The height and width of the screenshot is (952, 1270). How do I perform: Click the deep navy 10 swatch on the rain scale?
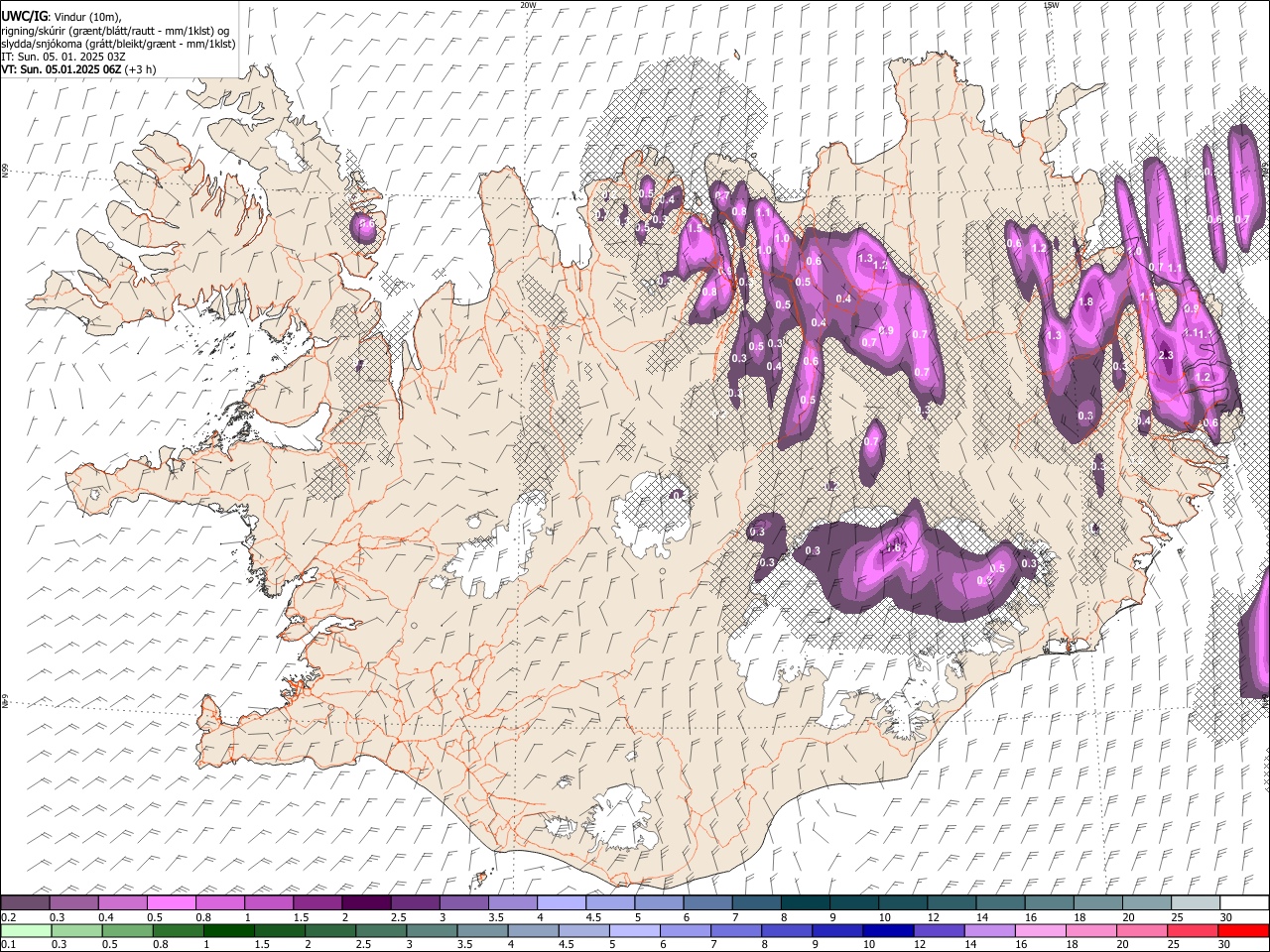click(887, 931)
